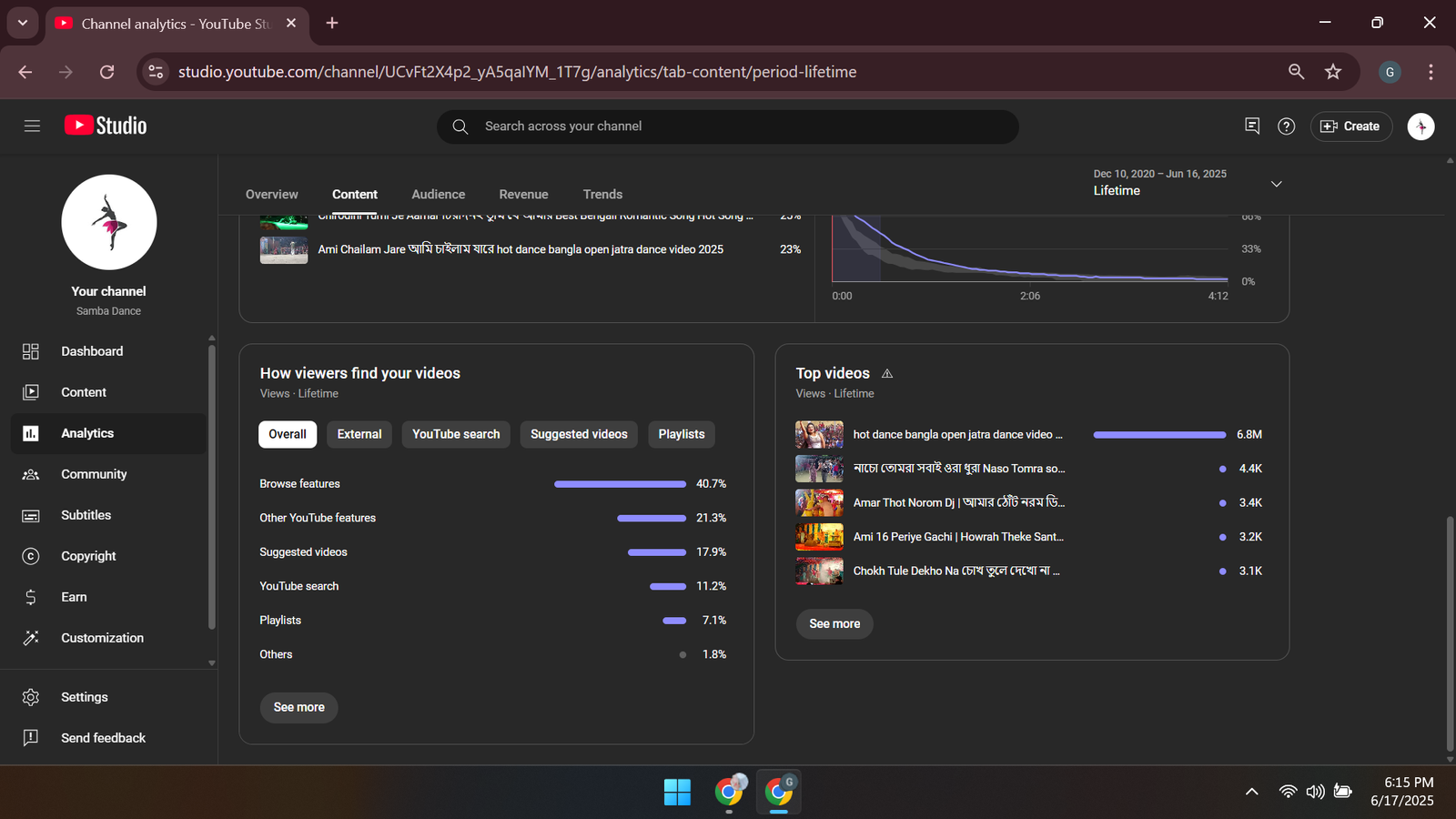Image resolution: width=1456 pixels, height=819 pixels.
Task: Click the Top videos warning triangle icon
Action: pos(887,373)
